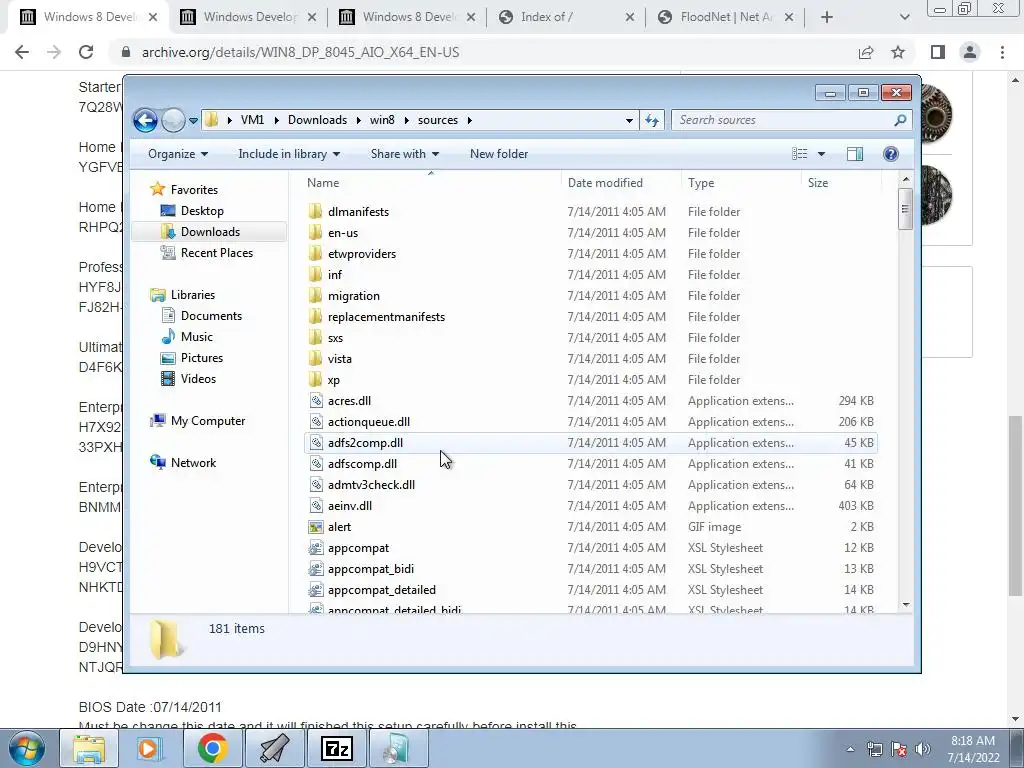Select the migration folder
This screenshot has width=1024, height=768.
(x=353, y=296)
